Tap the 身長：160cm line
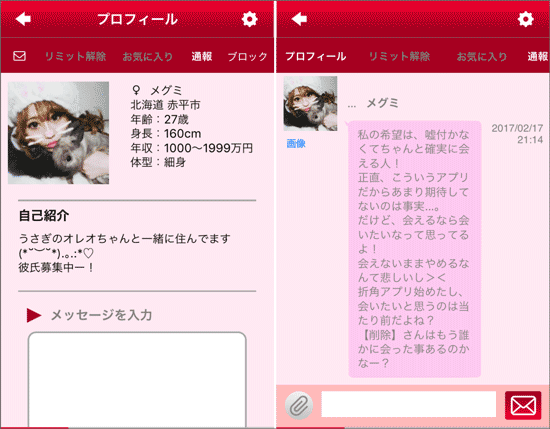The height and width of the screenshot is (429, 550). [166, 134]
